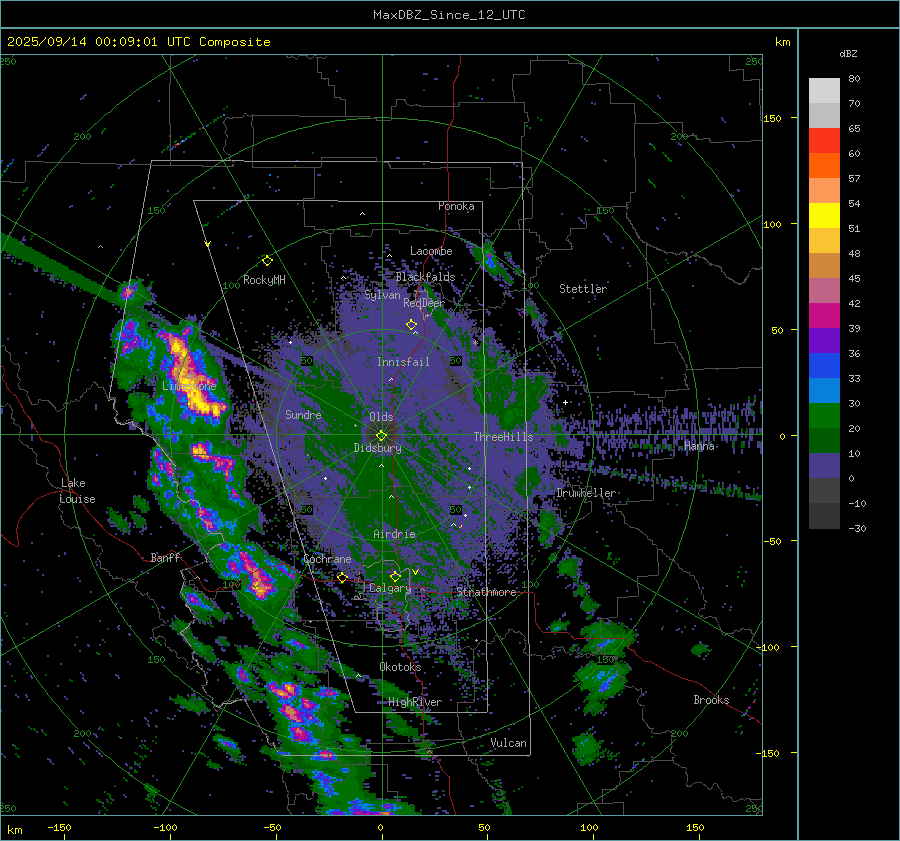
Task: Pick the bright green 20-30 dBZ legend swatch
Action: tap(824, 416)
